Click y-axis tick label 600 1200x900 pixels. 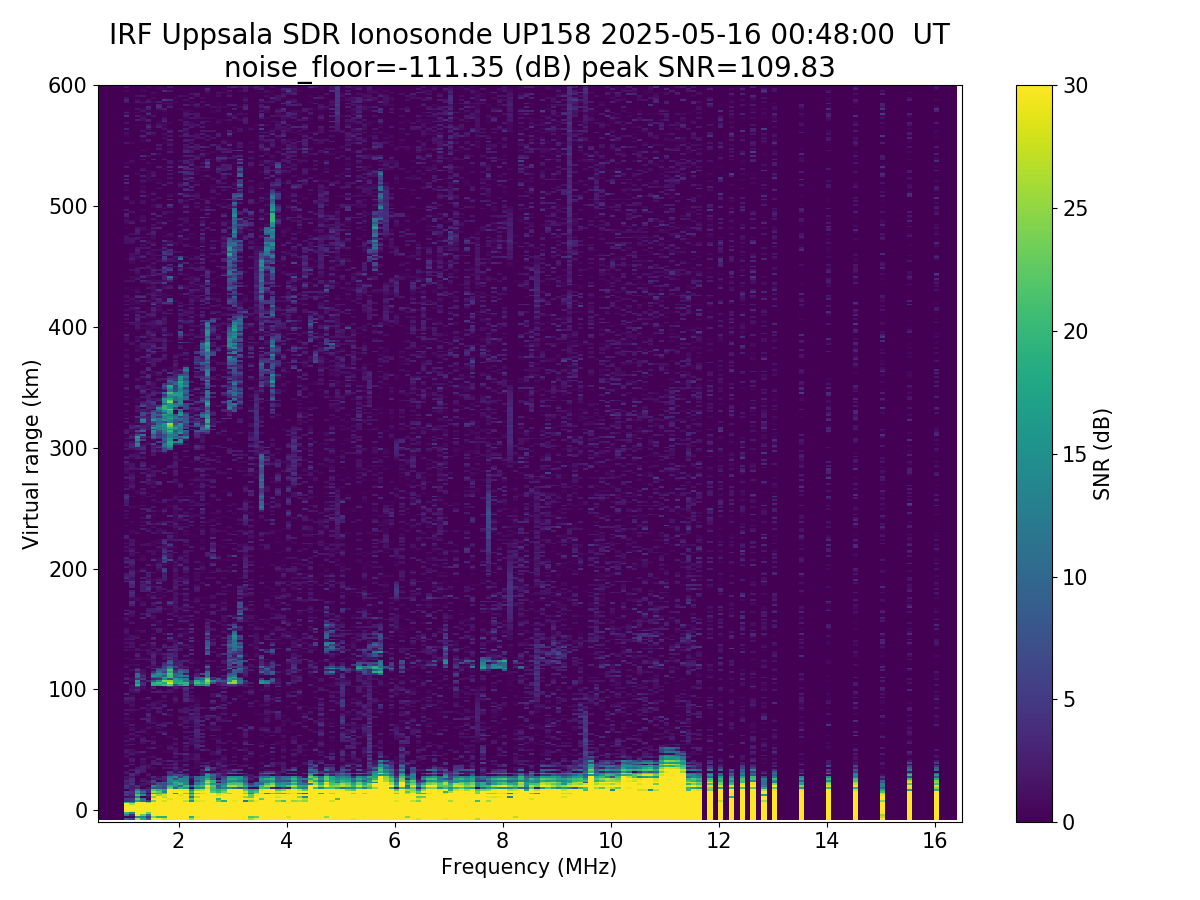(x=68, y=86)
